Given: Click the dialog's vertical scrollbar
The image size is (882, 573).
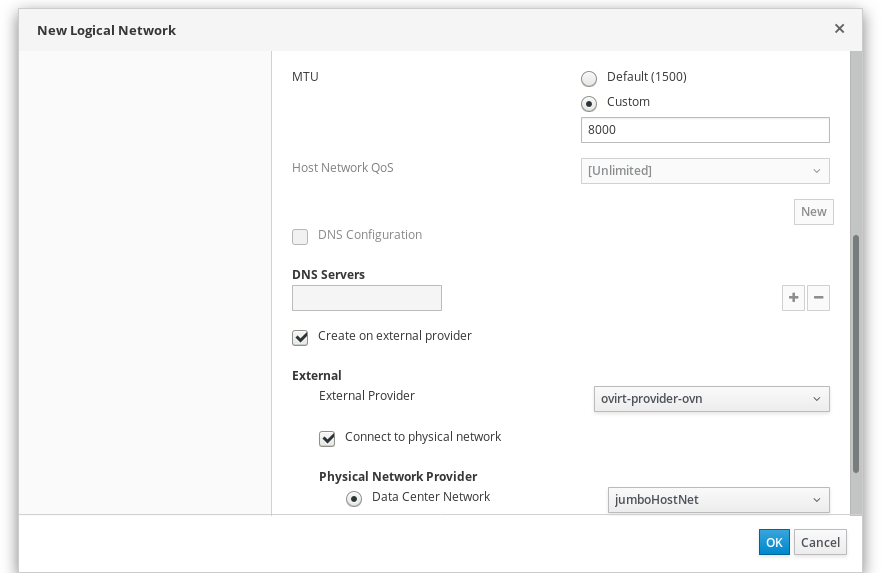Looking at the screenshot, I should point(855,353).
